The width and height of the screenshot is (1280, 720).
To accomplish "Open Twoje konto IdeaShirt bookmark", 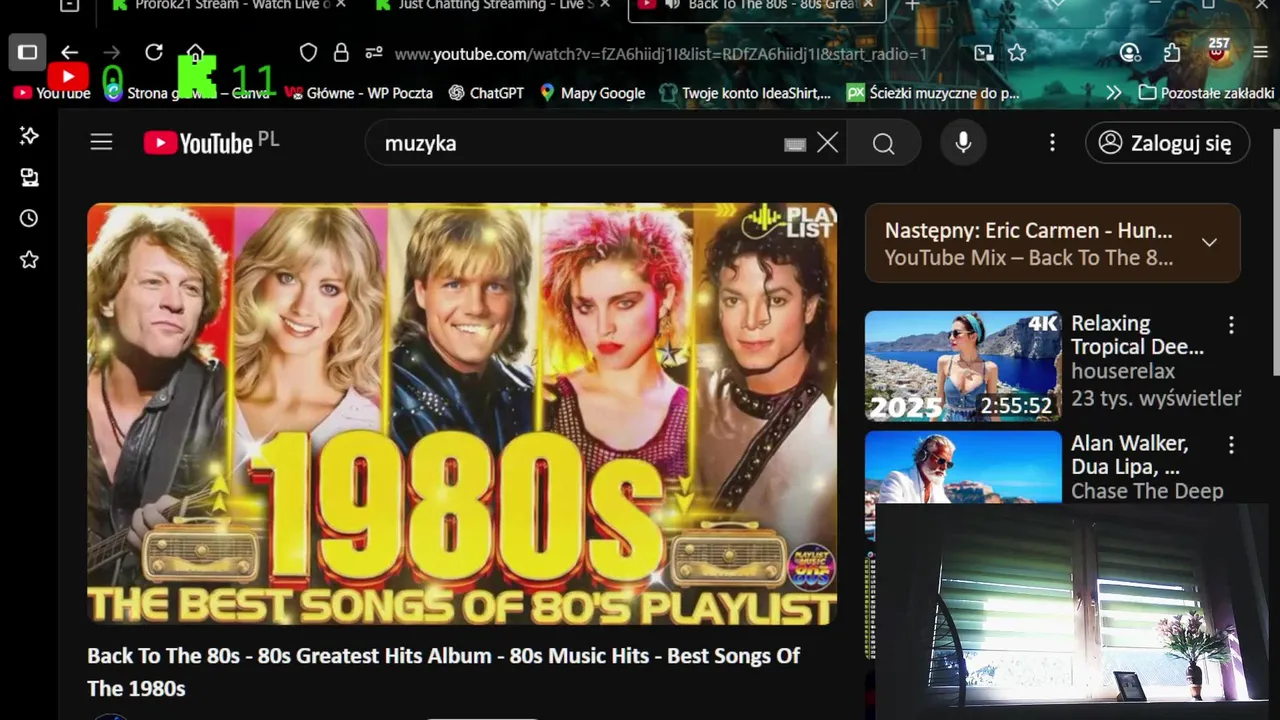I will tap(745, 93).
